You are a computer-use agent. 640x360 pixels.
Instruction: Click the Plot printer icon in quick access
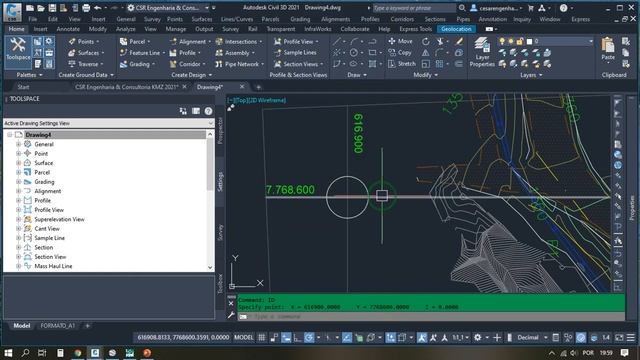(86, 8)
